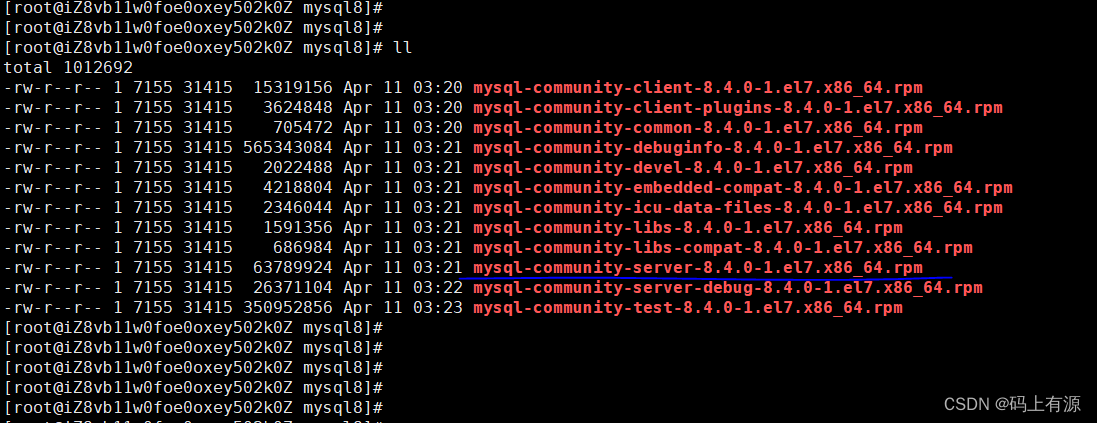Click the mysql-community-embedded-compat rpm filename

(742, 188)
